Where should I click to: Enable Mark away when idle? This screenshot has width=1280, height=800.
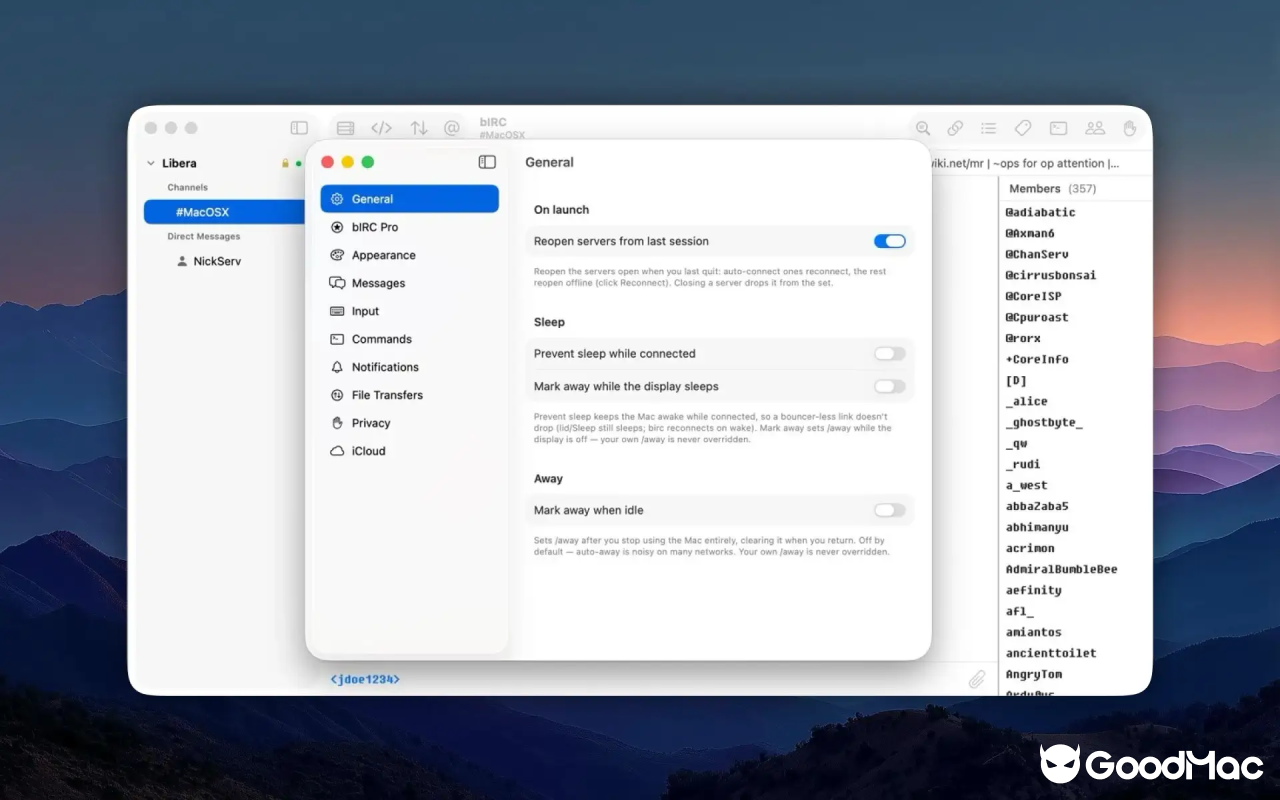tap(889, 510)
